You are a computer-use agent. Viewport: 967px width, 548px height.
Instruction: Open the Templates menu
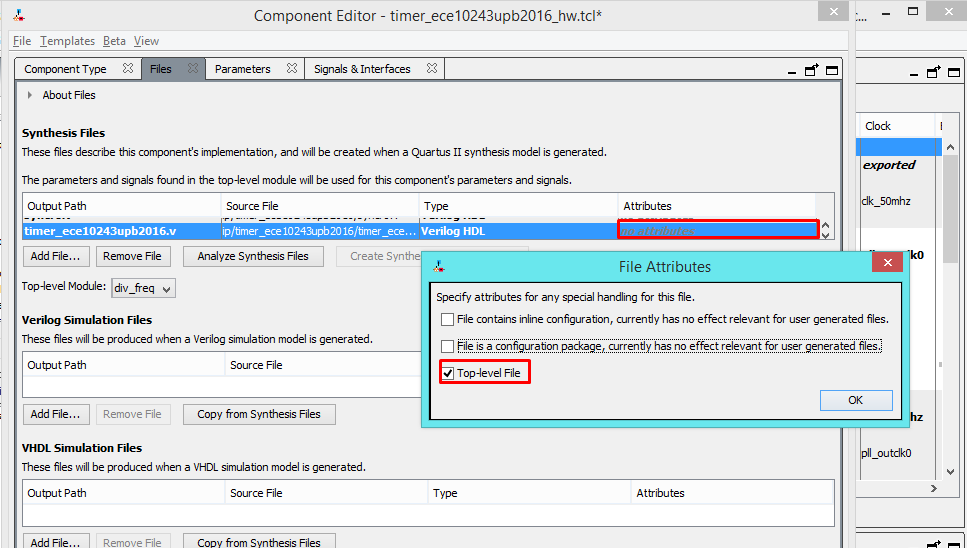[67, 41]
